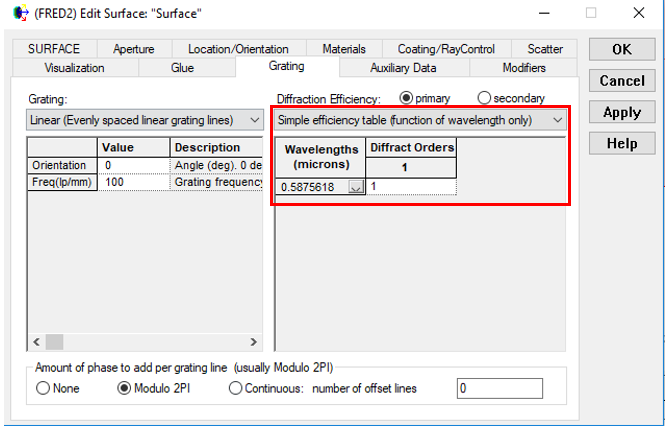Click the Help button
The width and height of the screenshot is (669, 429).
coord(621,145)
